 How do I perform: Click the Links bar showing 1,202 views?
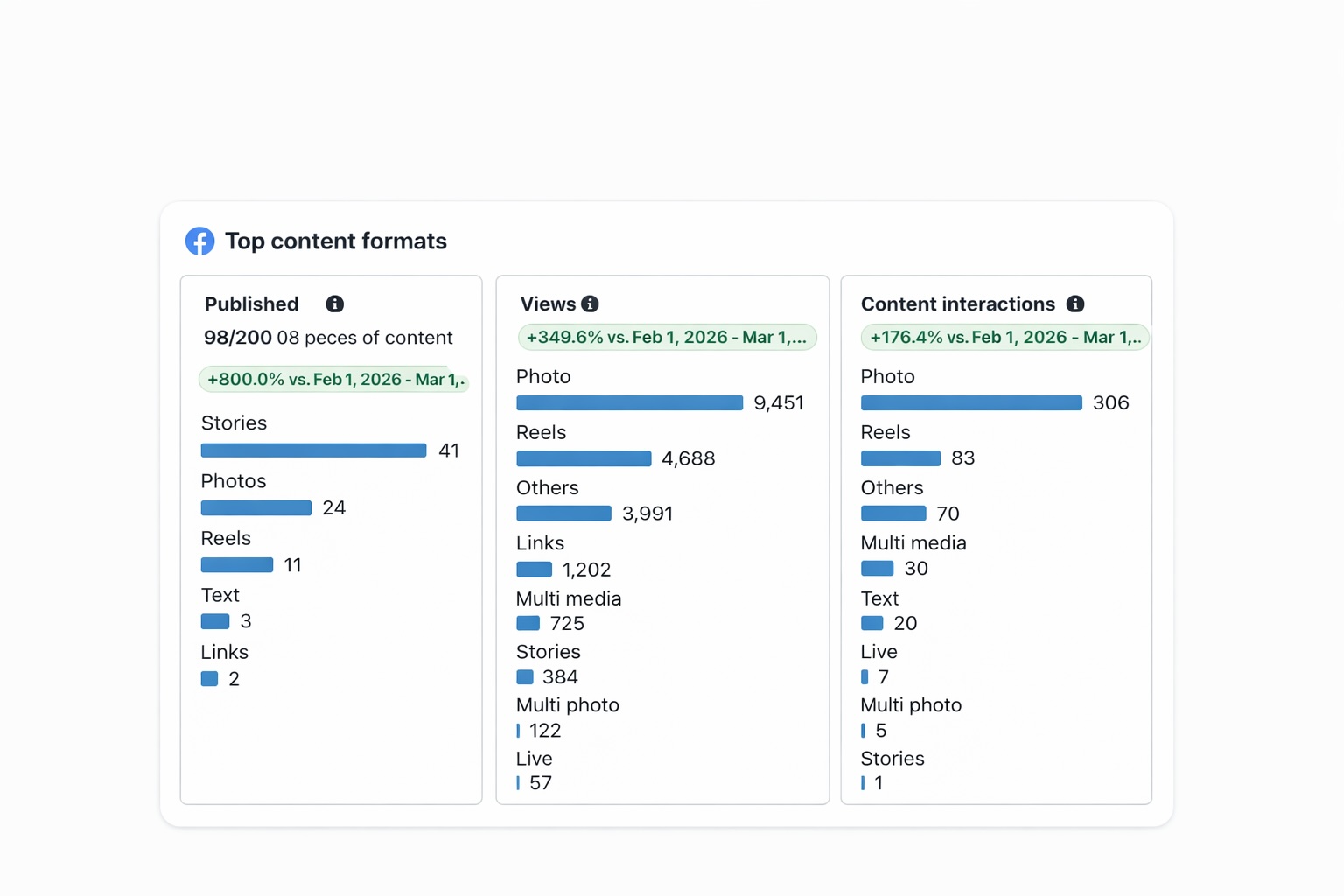tap(534, 570)
